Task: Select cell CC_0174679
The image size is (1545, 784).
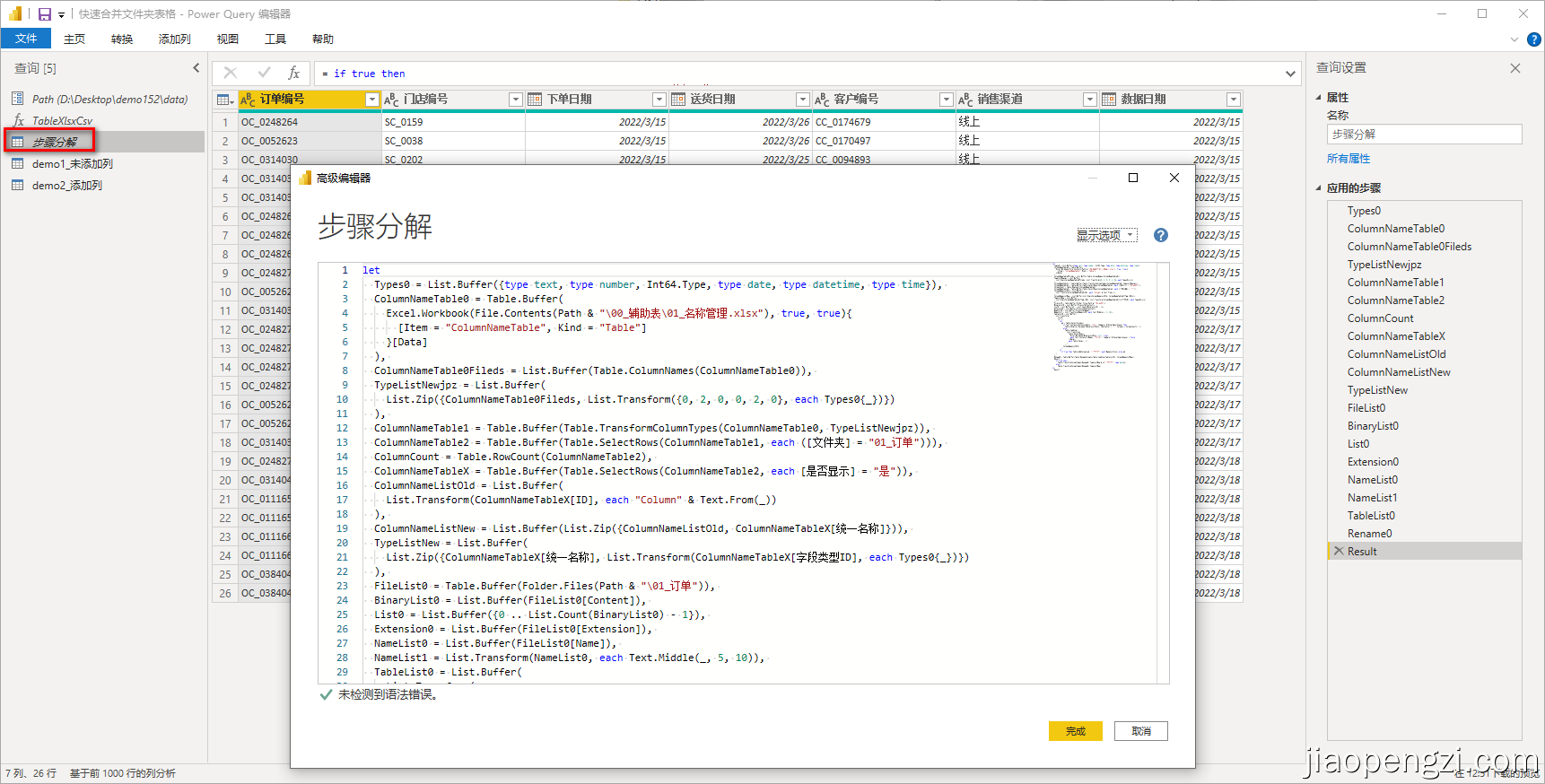Action: coord(884,122)
